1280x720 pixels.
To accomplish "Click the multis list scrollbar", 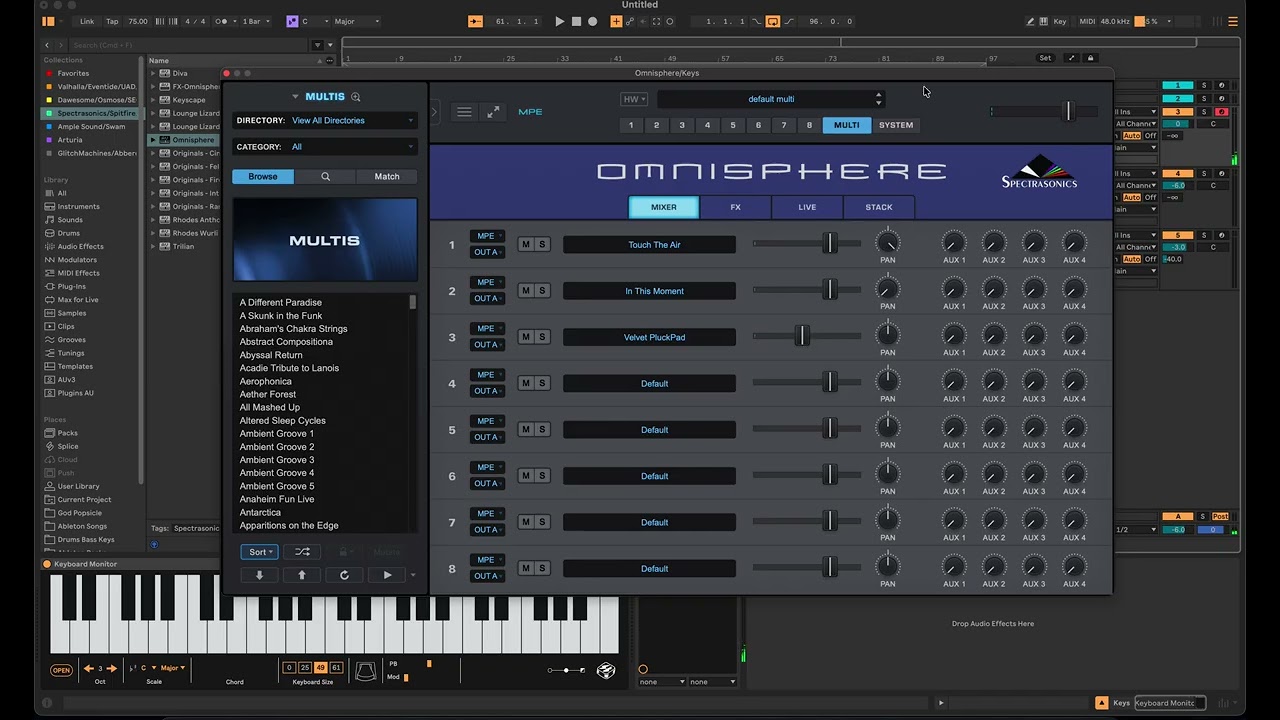I will [x=412, y=302].
